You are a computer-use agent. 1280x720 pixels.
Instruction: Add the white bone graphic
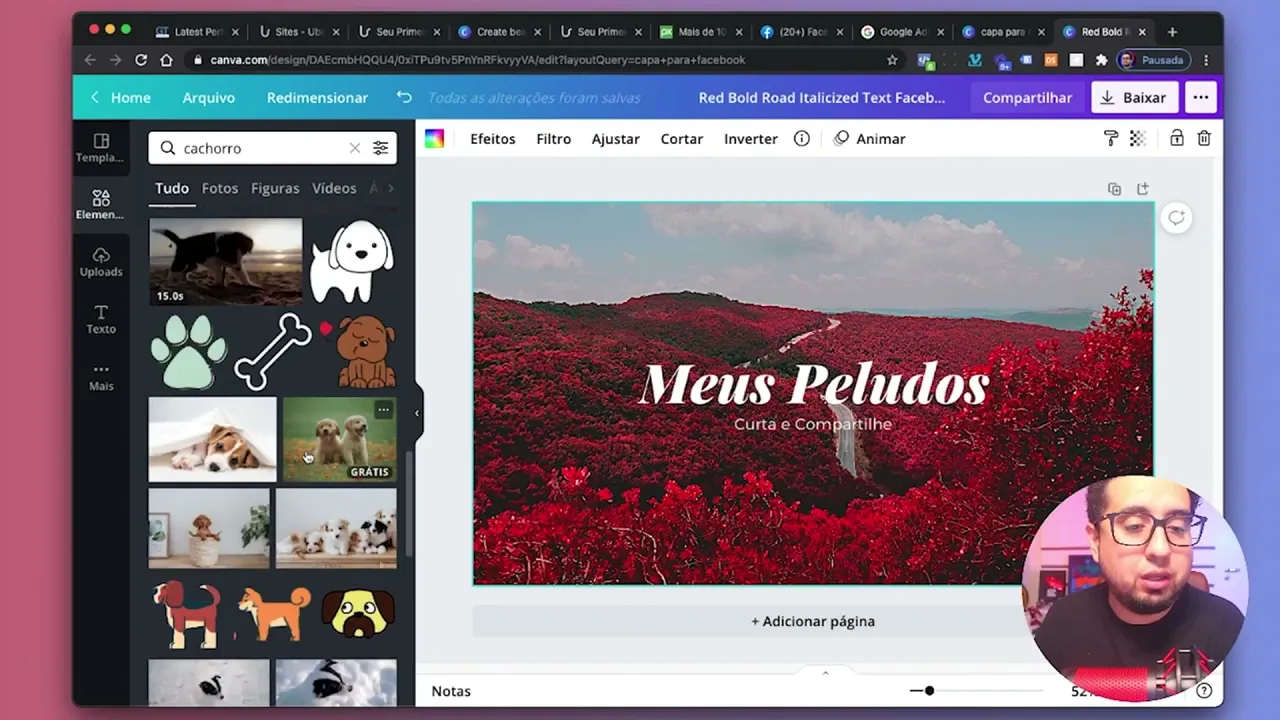tap(273, 351)
